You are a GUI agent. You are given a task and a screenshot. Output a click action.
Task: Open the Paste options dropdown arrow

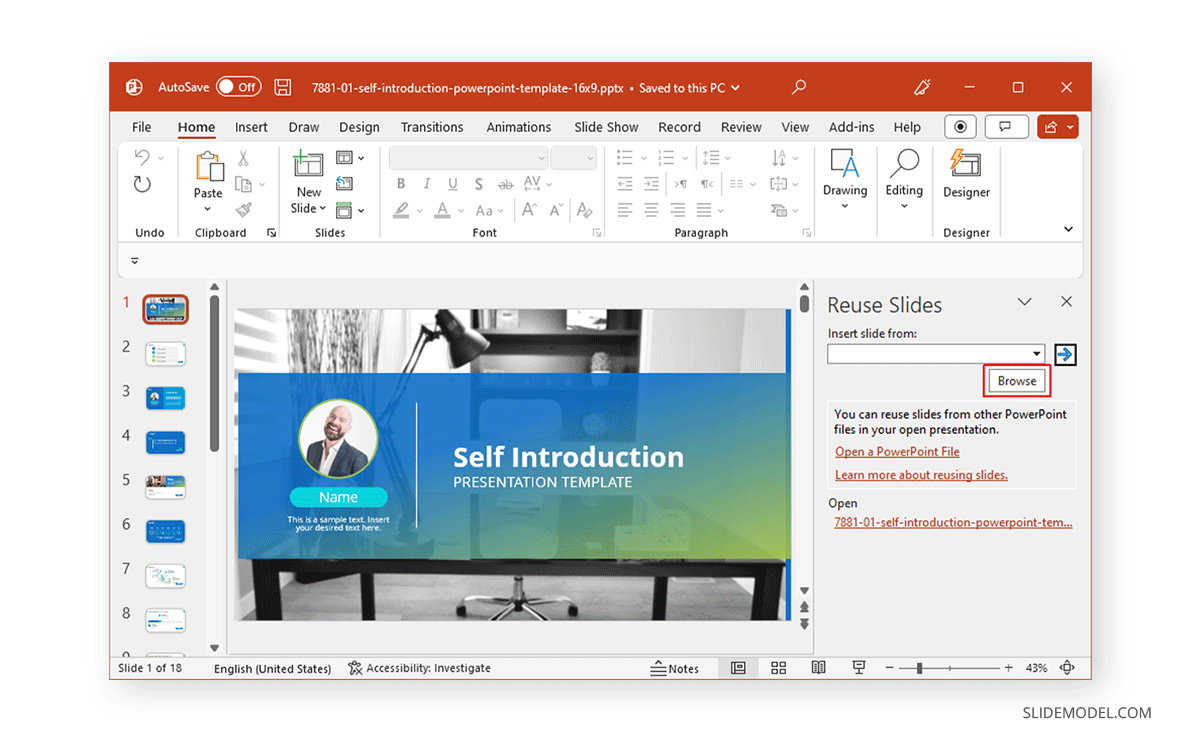click(208, 209)
